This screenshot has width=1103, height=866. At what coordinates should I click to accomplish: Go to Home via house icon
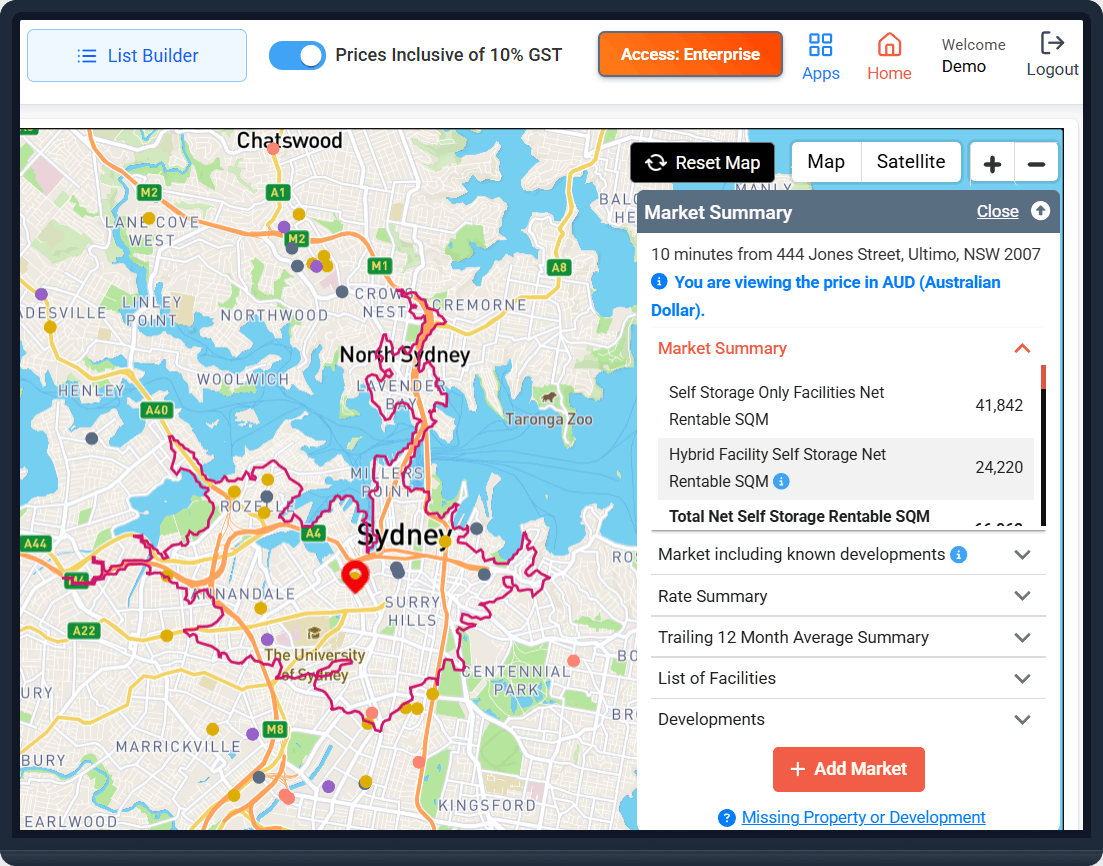coord(889,45)
